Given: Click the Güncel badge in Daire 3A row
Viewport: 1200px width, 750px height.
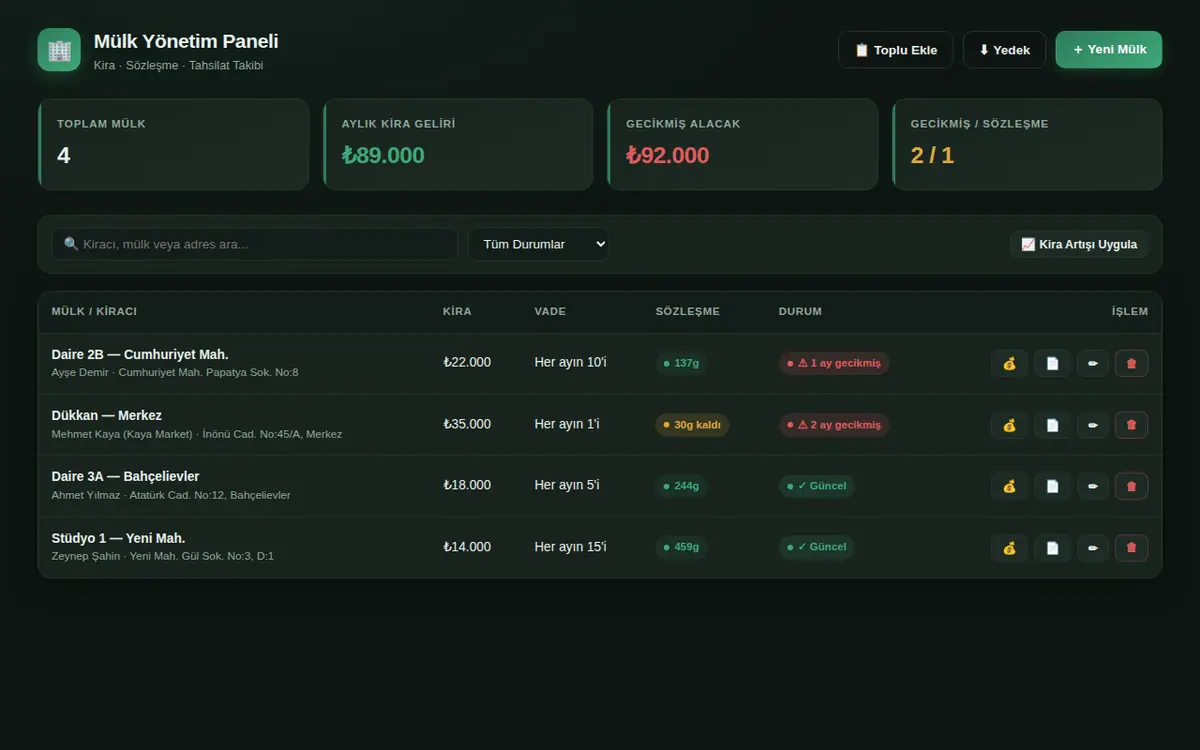Looking at the screenshot, I should pos(816,486).
